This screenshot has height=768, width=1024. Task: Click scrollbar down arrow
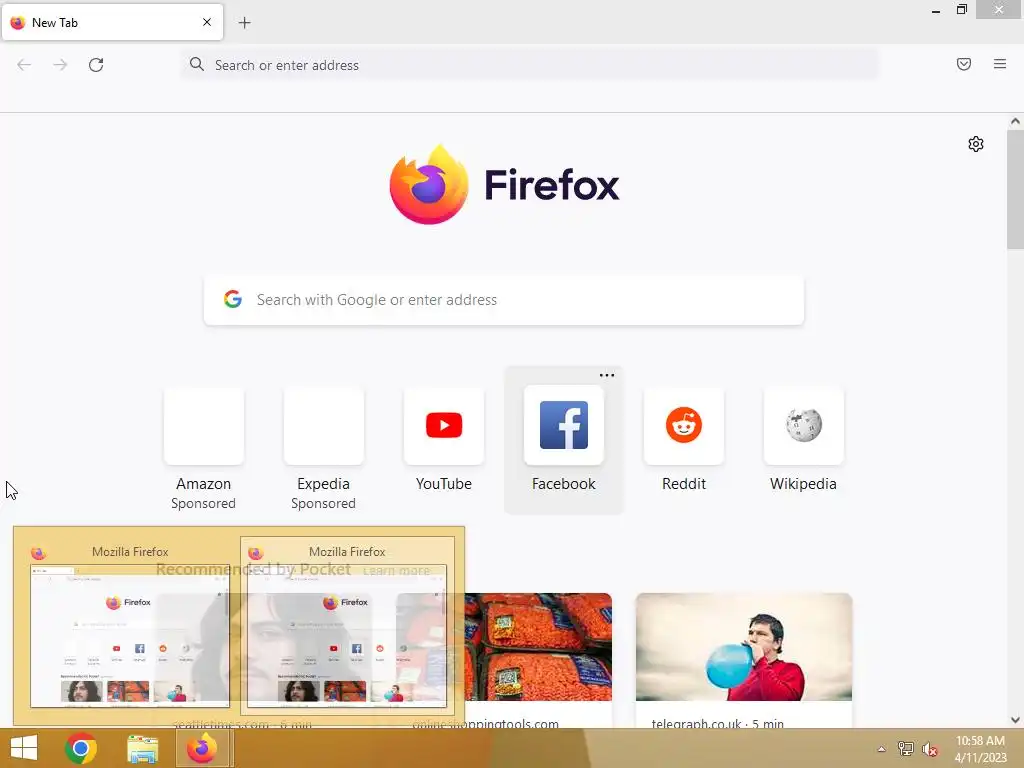(x=1015, y=720)
